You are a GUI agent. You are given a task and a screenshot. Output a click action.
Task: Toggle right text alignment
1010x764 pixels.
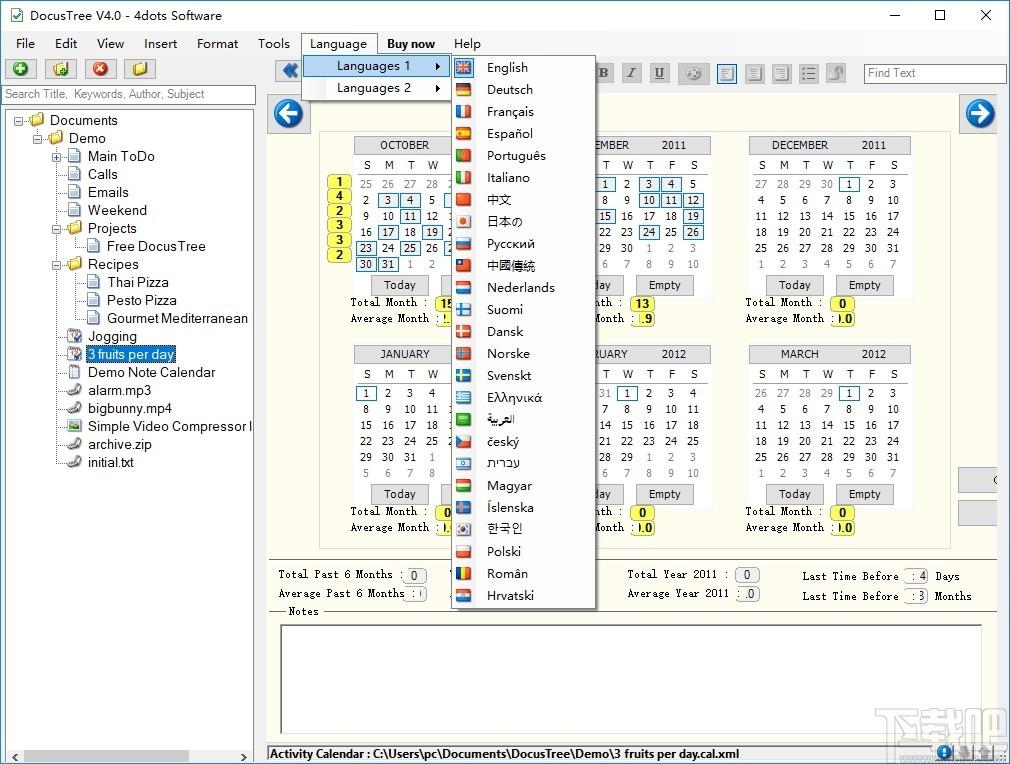coord(781,73)
